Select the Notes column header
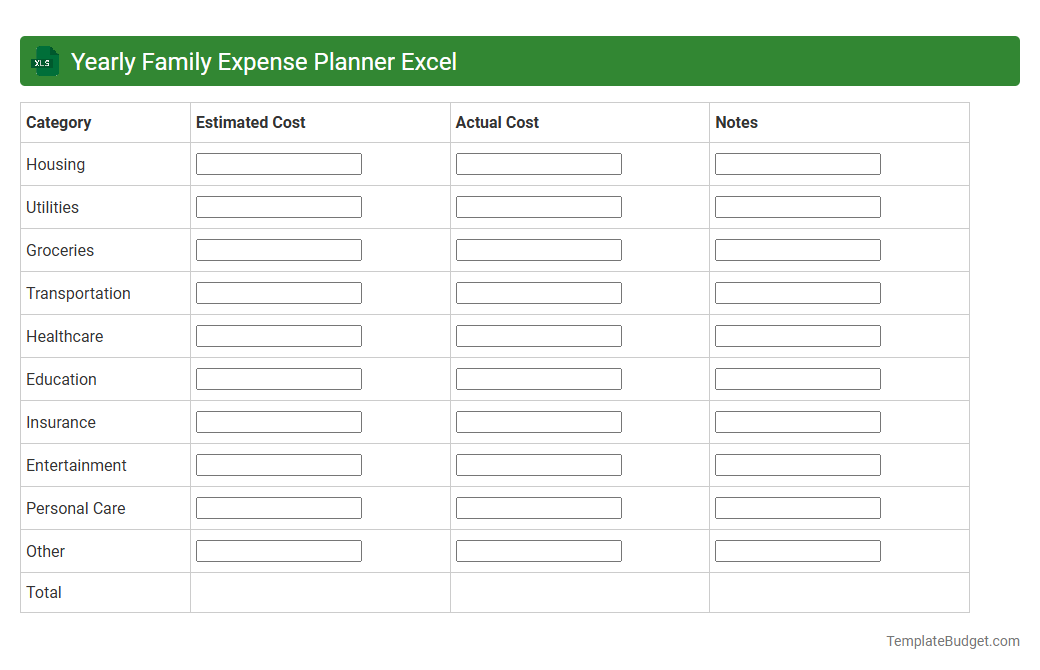The height and width of the screenshot is (670, 1040). 737,122
